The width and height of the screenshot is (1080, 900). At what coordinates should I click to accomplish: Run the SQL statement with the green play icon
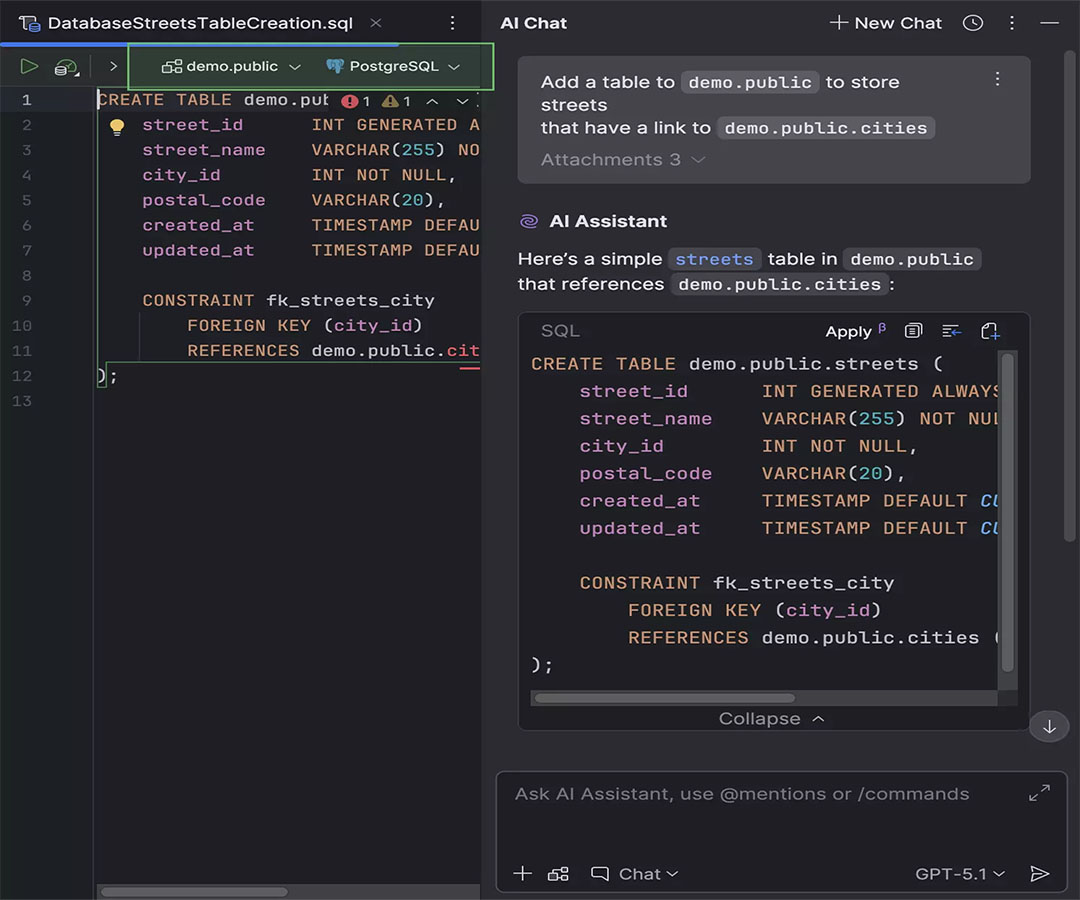point(30,67)
